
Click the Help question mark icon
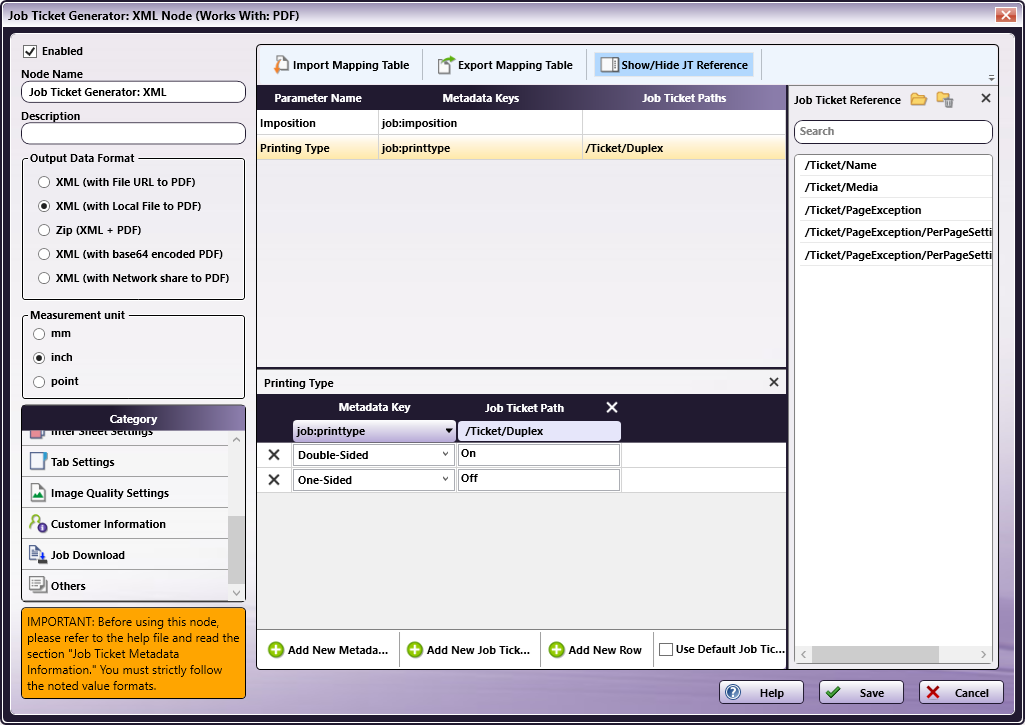[x=733, y=692]
